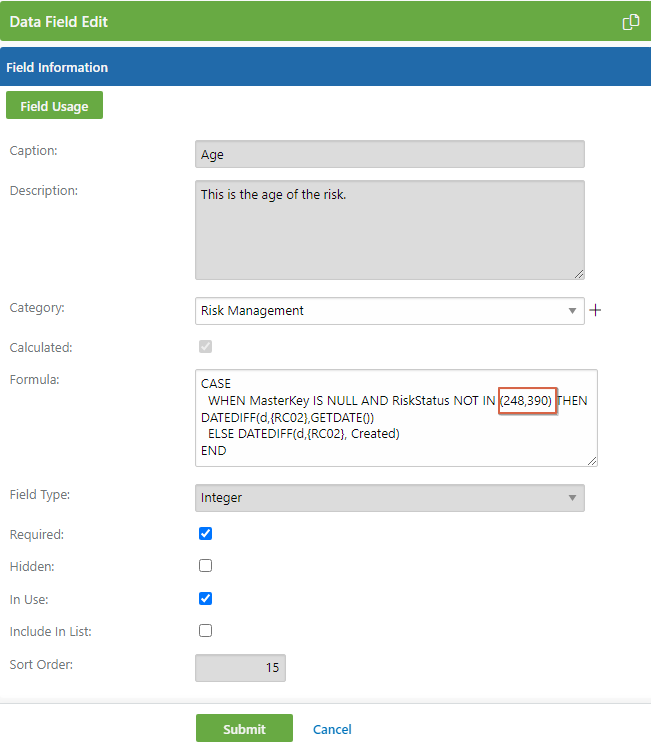
Task: Uncheck the Required checkbox
Action: 205,534
